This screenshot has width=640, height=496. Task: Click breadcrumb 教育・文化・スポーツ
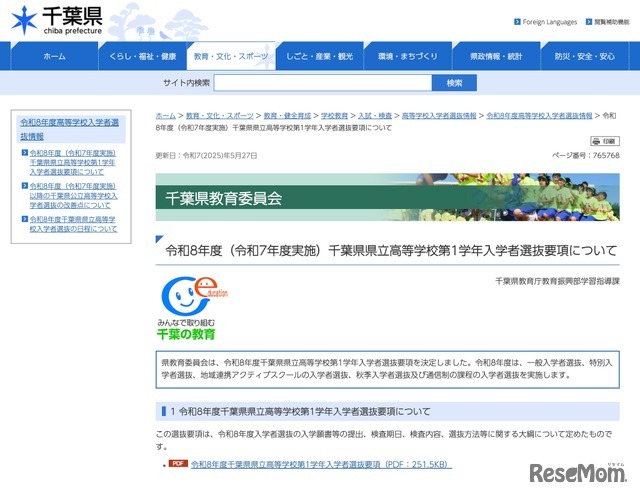click(x=220, y=116)
